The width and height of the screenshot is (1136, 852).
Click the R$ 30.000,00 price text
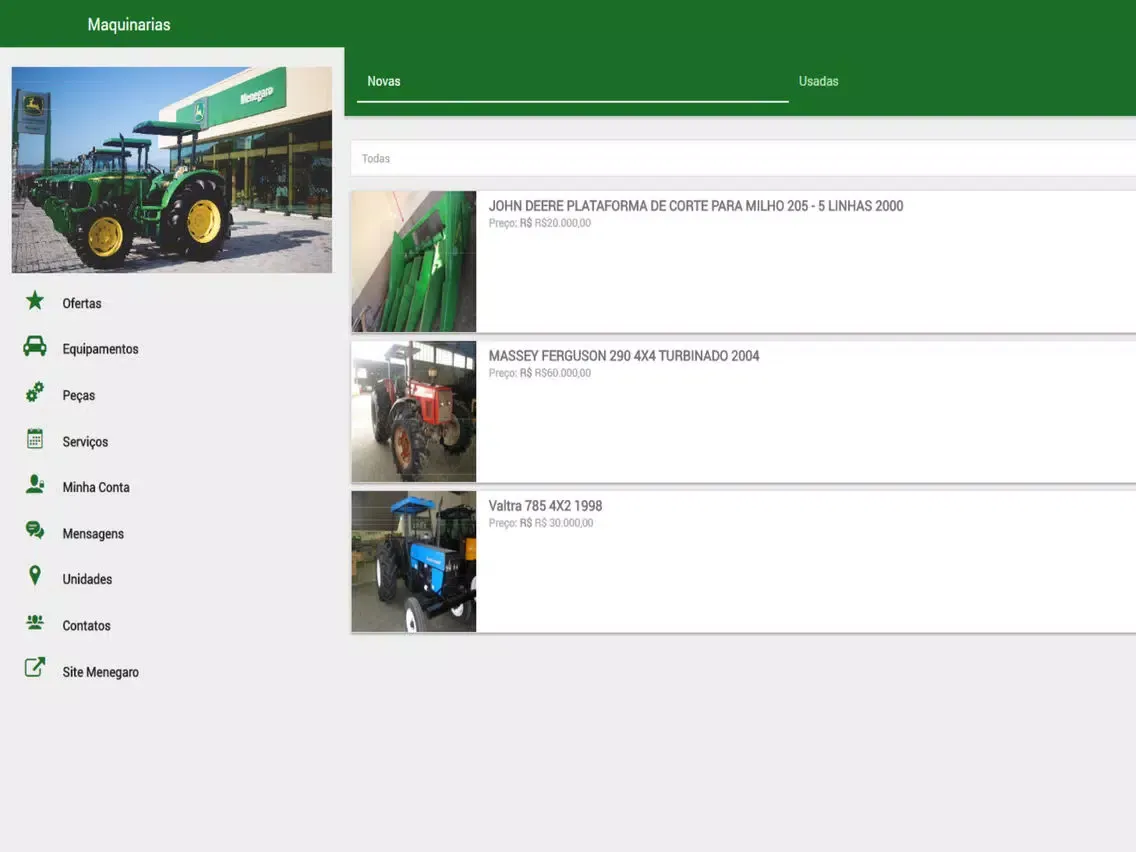pos(564,523)
